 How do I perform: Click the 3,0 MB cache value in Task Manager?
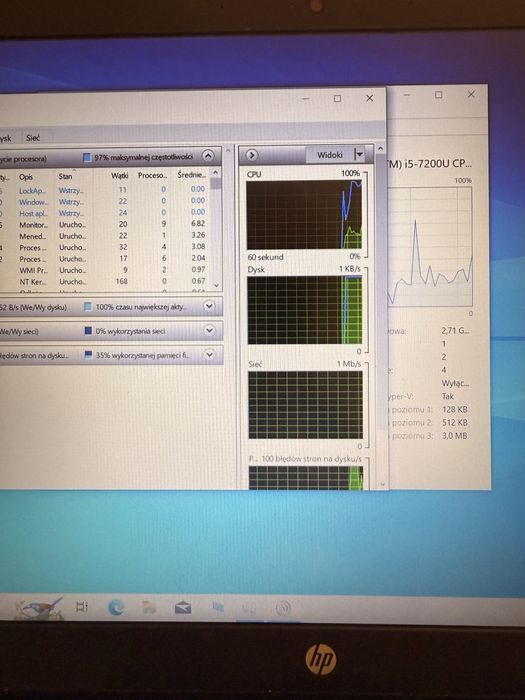pos(454,436)
